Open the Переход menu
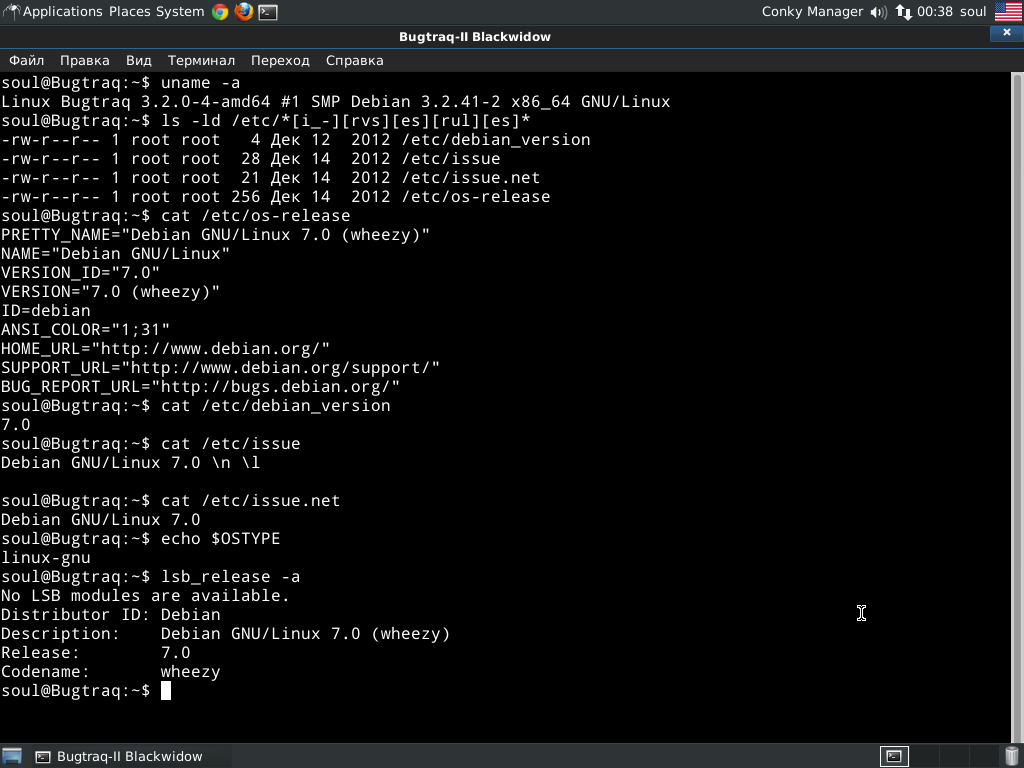This screenshot has width=1024, height=768. pyautogui.click(x=280, y=61)
